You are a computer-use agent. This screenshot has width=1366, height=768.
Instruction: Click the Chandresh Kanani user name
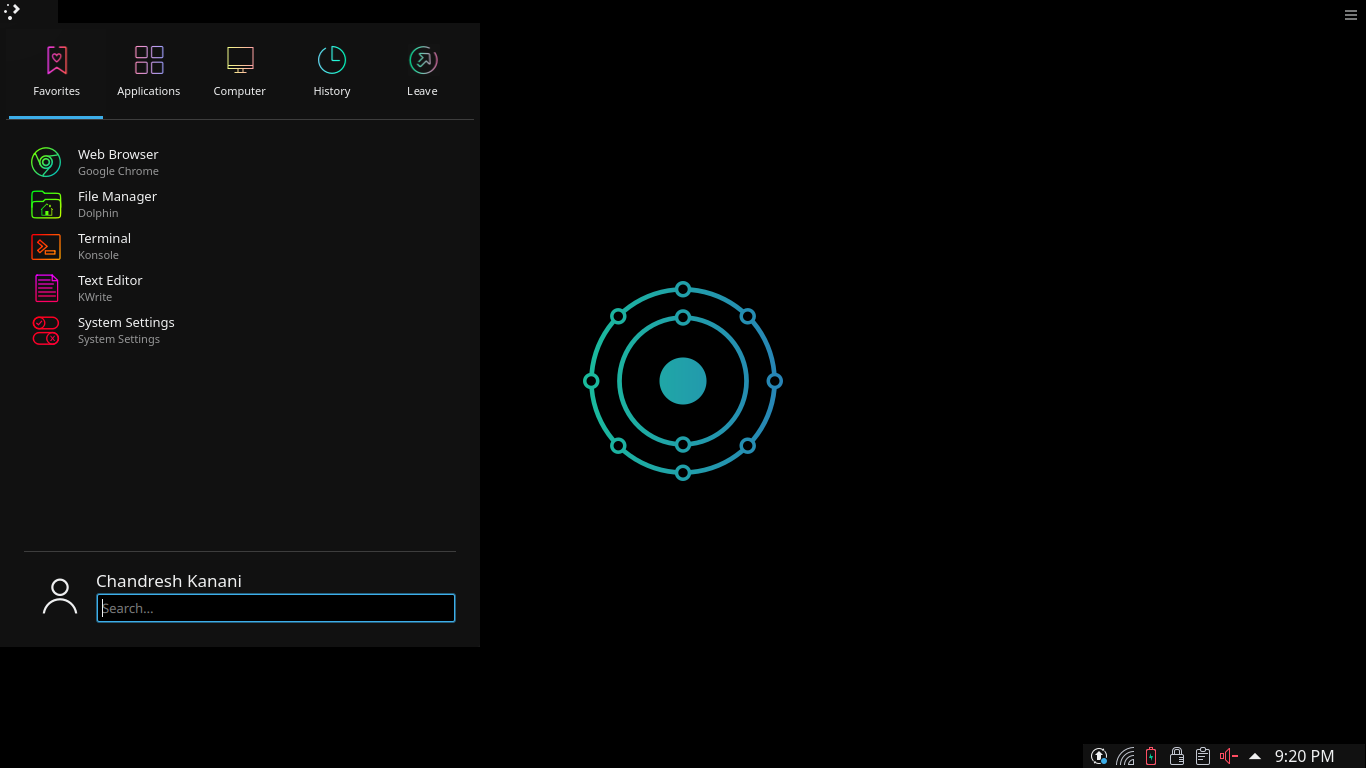(x=169, y=581)
